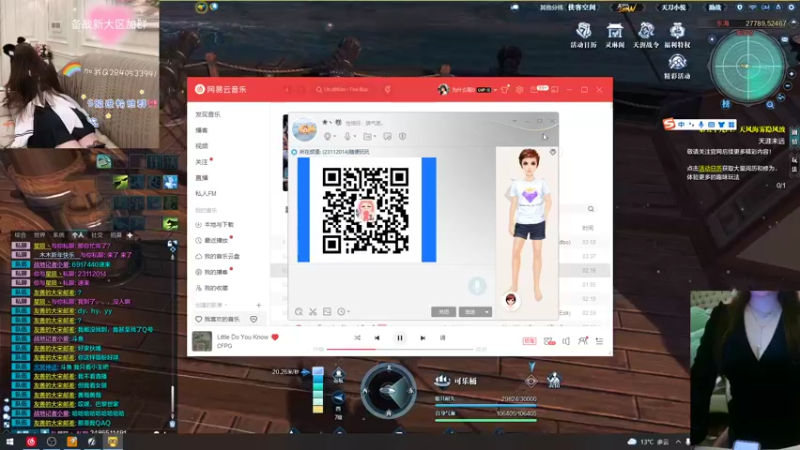The width and height of the screenshot is (800, 450).
Task: Click the NetEase search input field
Action: click(347, 90)
